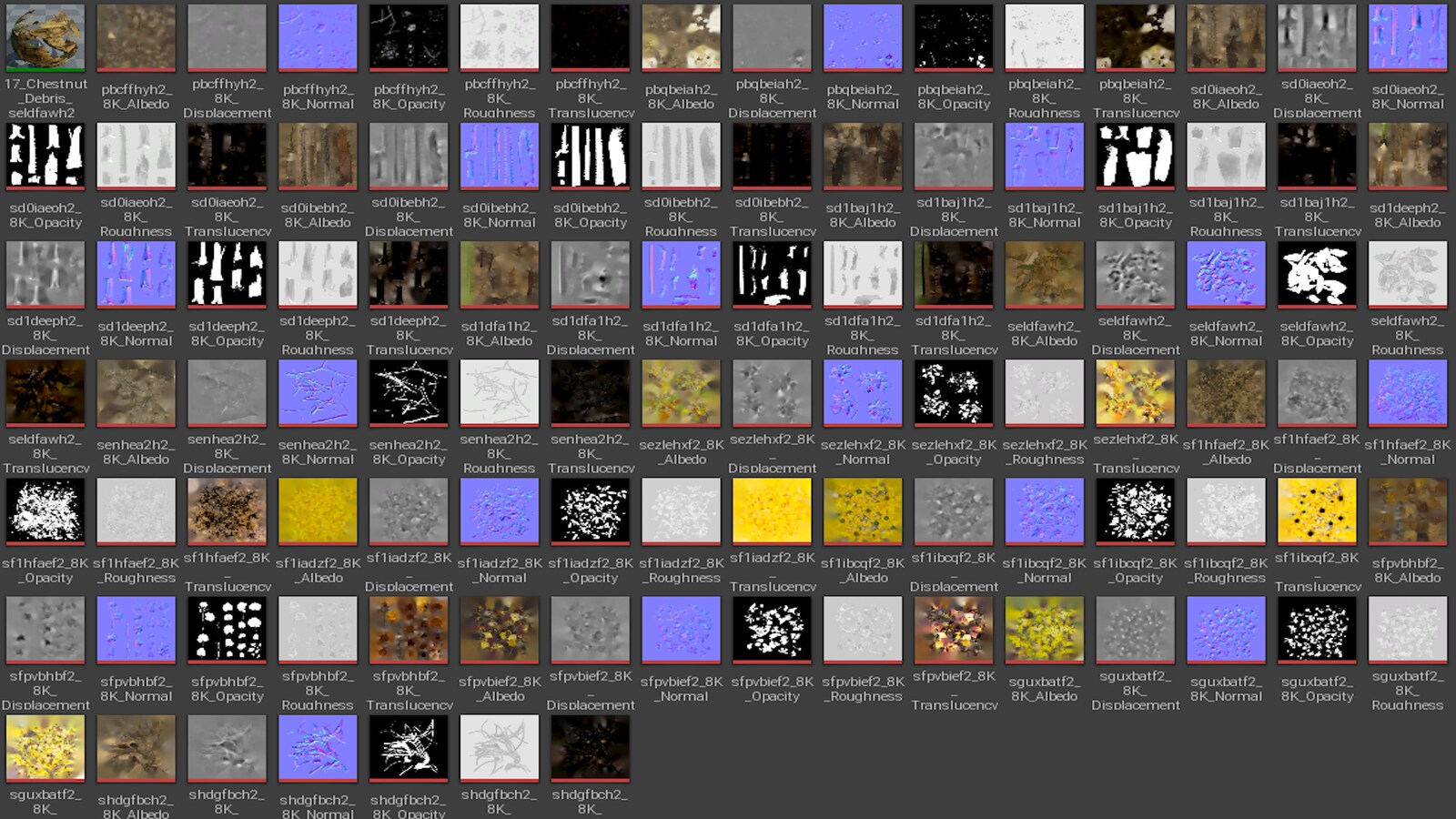Click the pbcffhyh2_8K_Albedo texture thumbnail

[136, 37]
